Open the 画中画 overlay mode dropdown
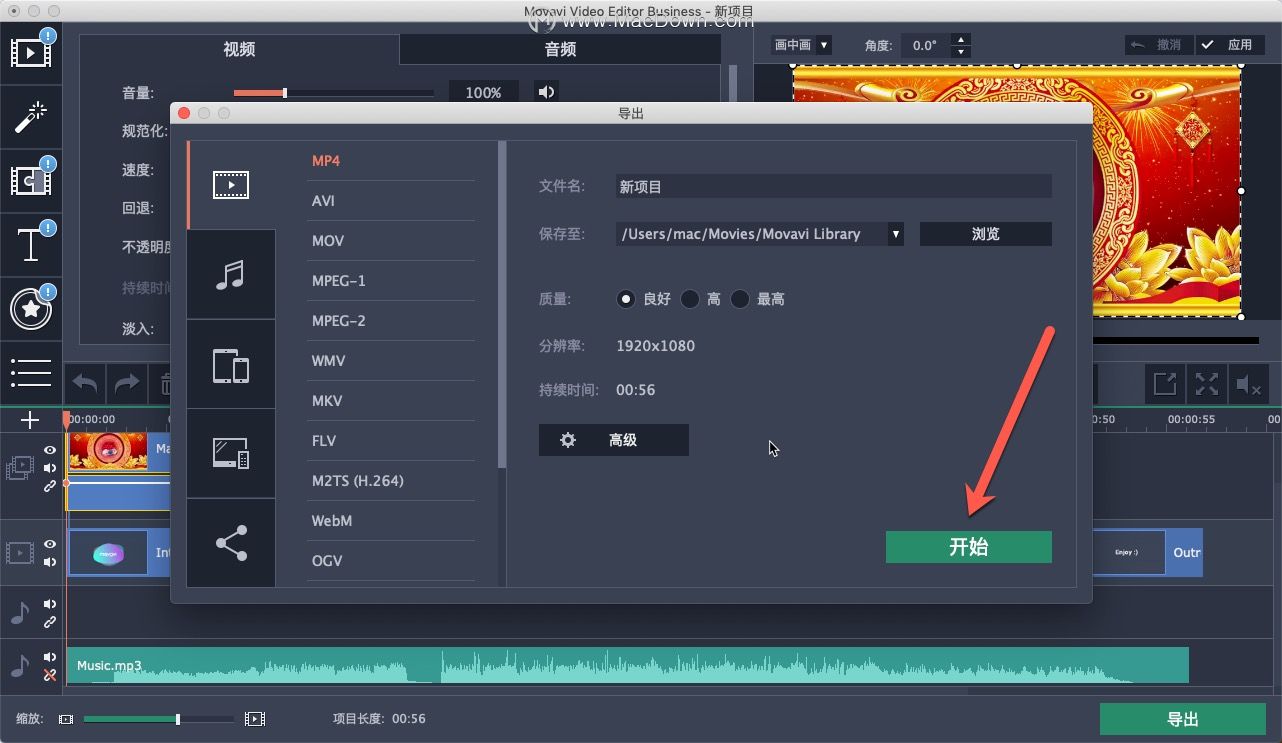 click(802, 45)
